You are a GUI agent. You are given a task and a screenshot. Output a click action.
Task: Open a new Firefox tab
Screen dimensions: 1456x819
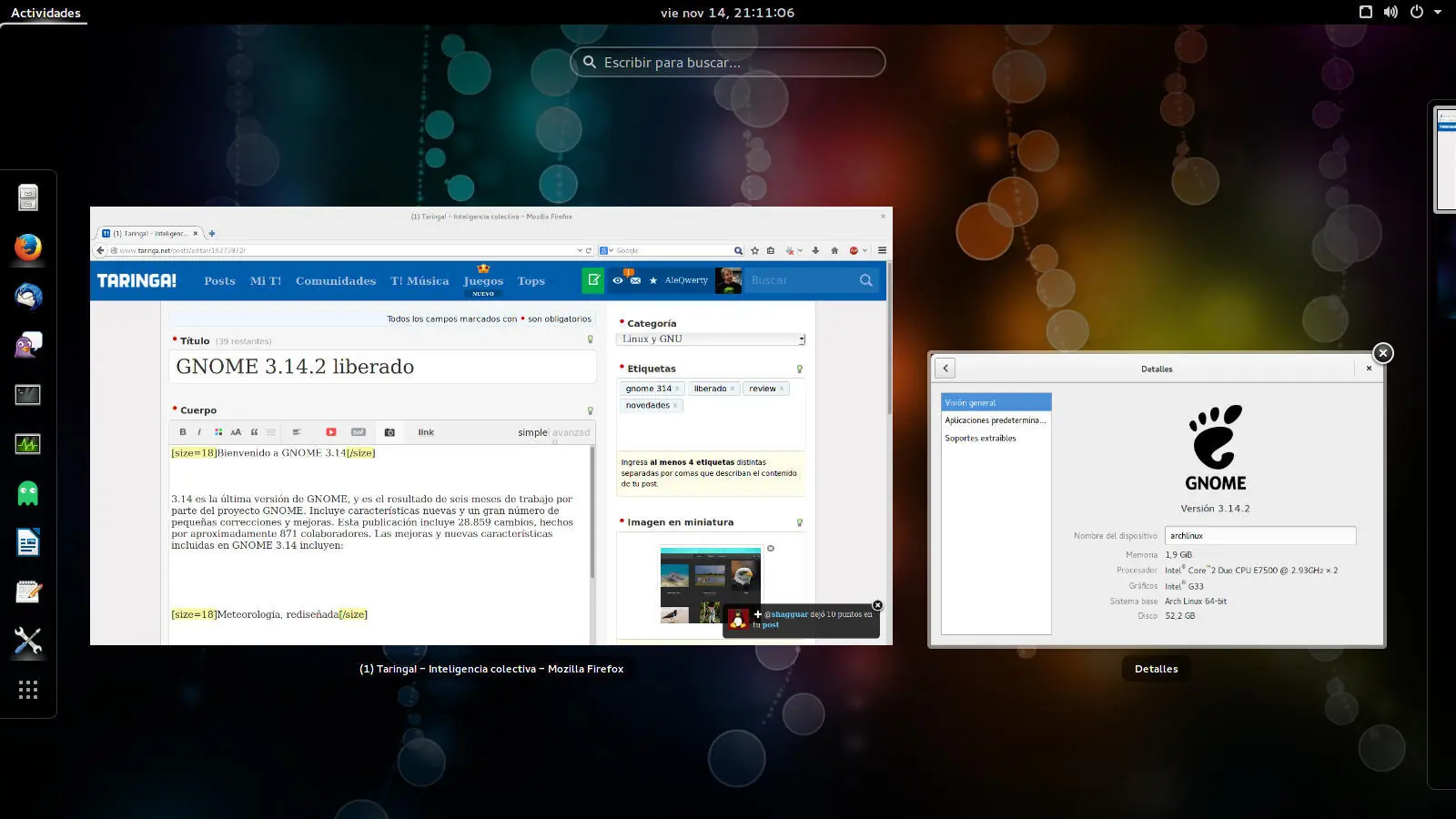[212, 234]
